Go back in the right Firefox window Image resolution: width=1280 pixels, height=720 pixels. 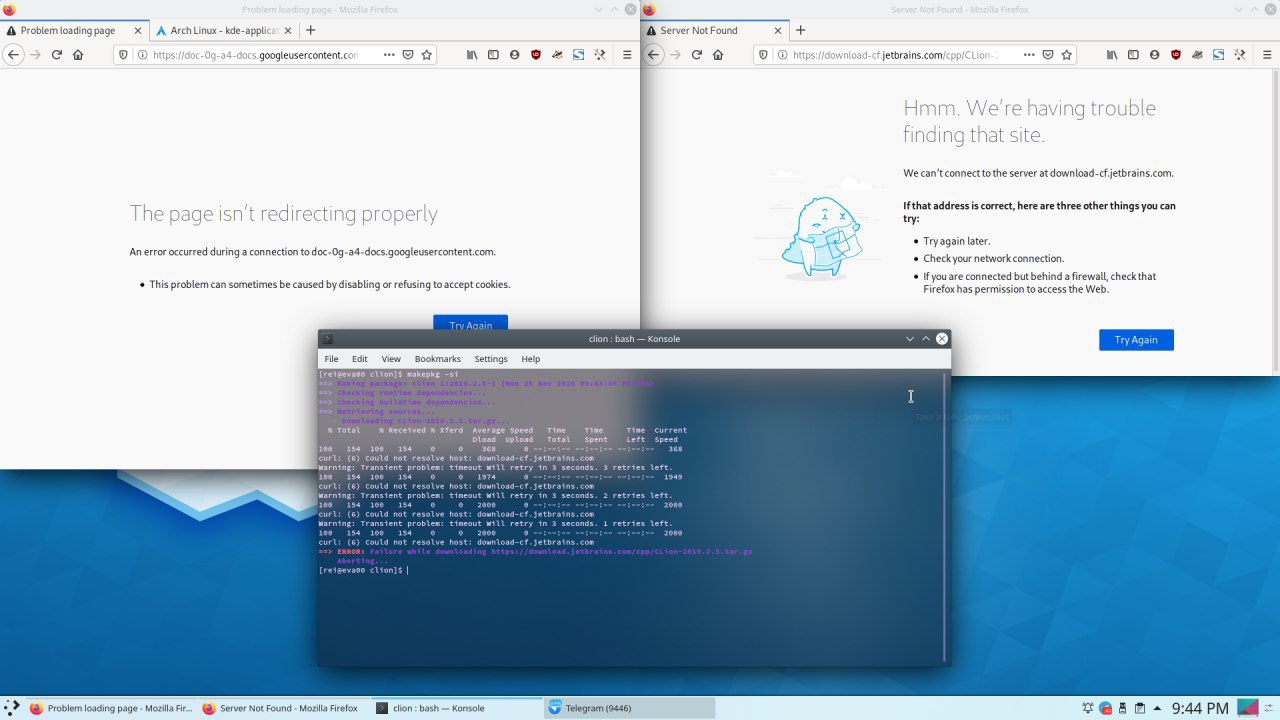pos(653,55)
